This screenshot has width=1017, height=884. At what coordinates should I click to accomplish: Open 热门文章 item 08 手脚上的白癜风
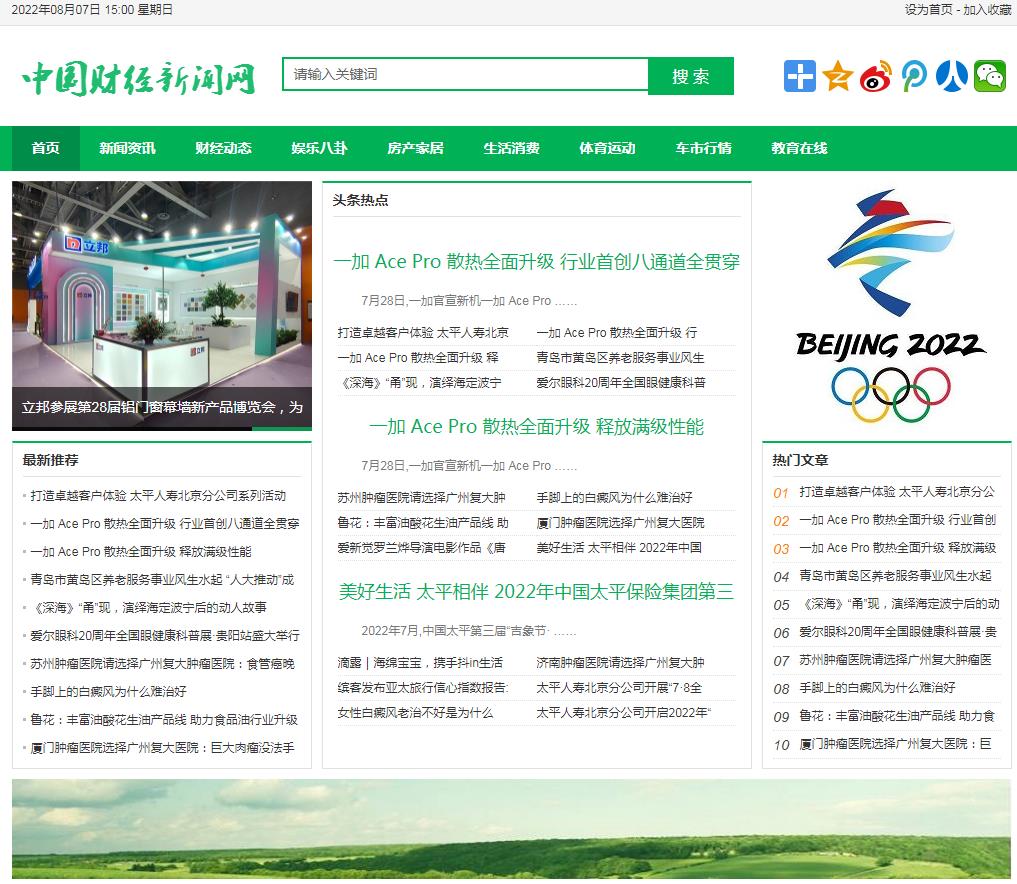pyautogui.click(x=877, y=687)
